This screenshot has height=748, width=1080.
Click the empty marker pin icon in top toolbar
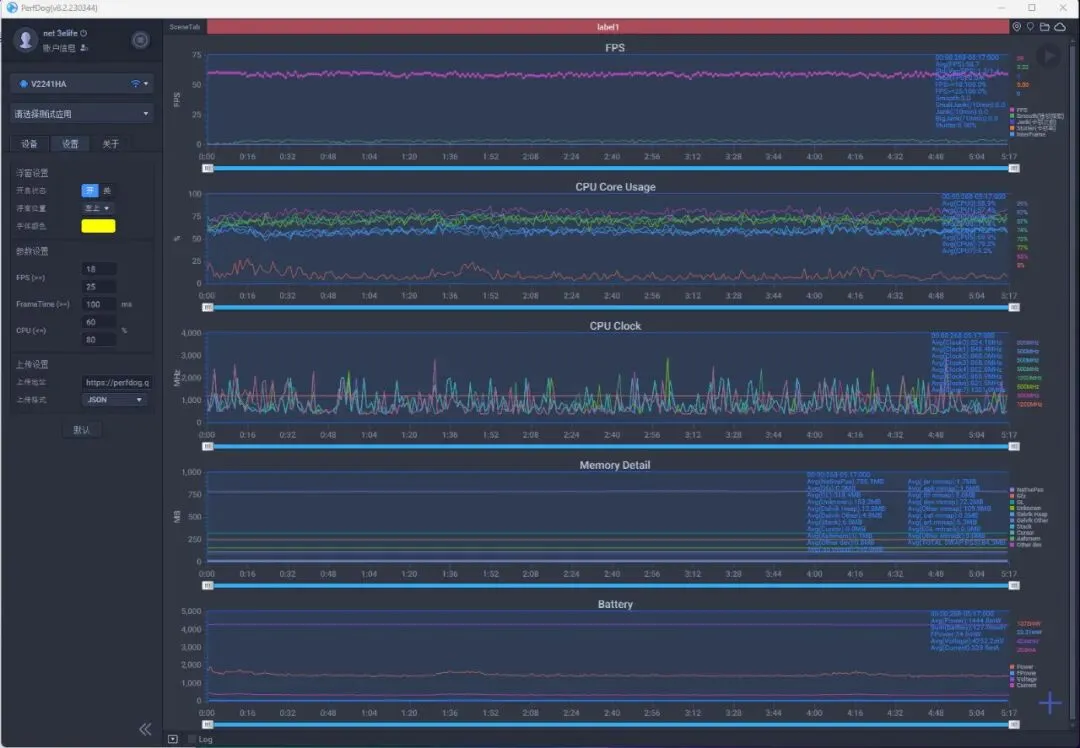coord(1030,27)
